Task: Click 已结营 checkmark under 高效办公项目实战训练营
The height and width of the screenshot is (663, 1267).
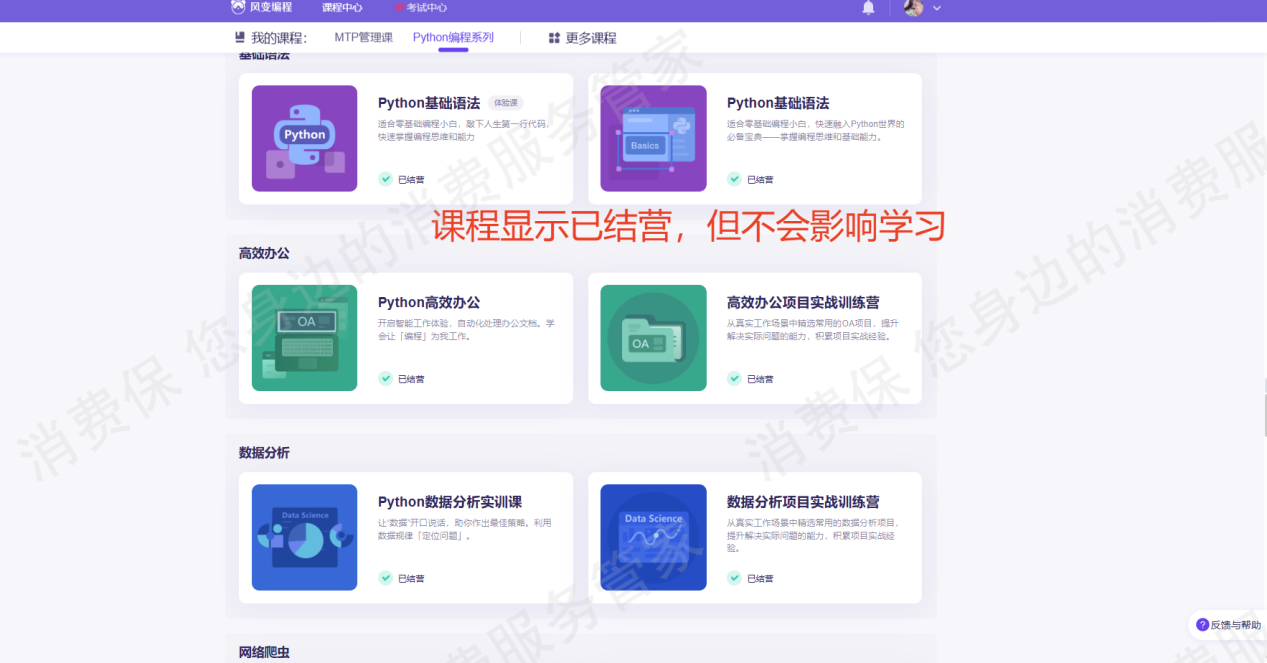Action: pyautogui.click(x=734, y=379)
